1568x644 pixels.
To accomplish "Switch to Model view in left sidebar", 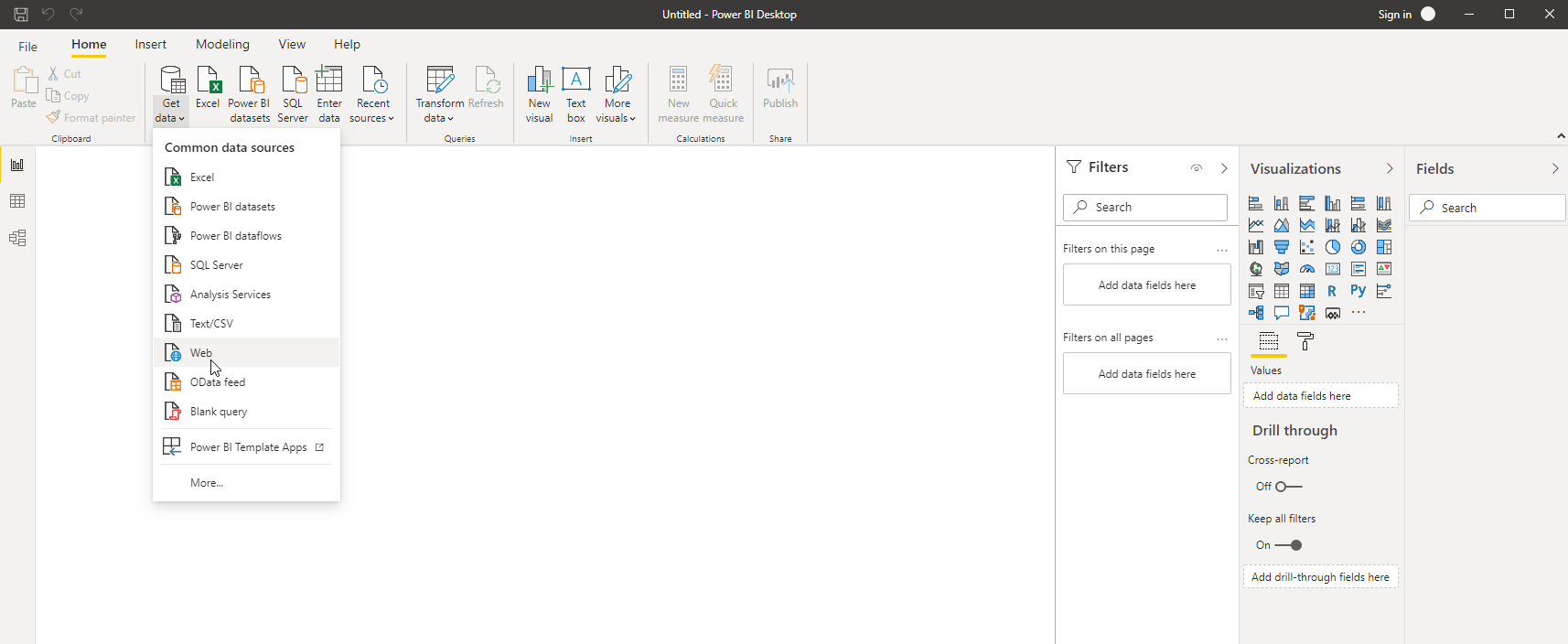I will pyautogui.click(x=17, y=238).
